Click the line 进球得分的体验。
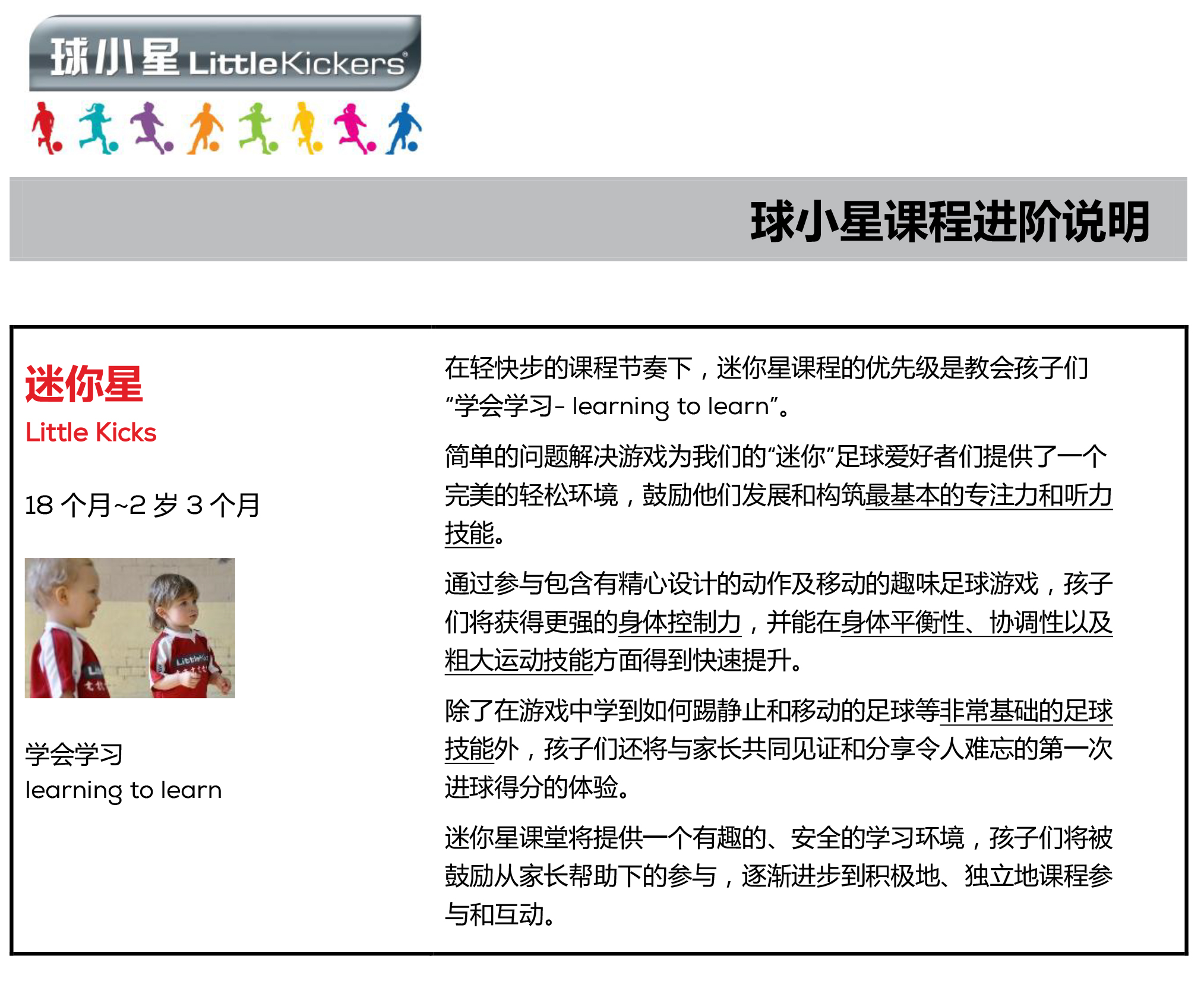This screenshot has height=997, width=1204. (537, 787)
